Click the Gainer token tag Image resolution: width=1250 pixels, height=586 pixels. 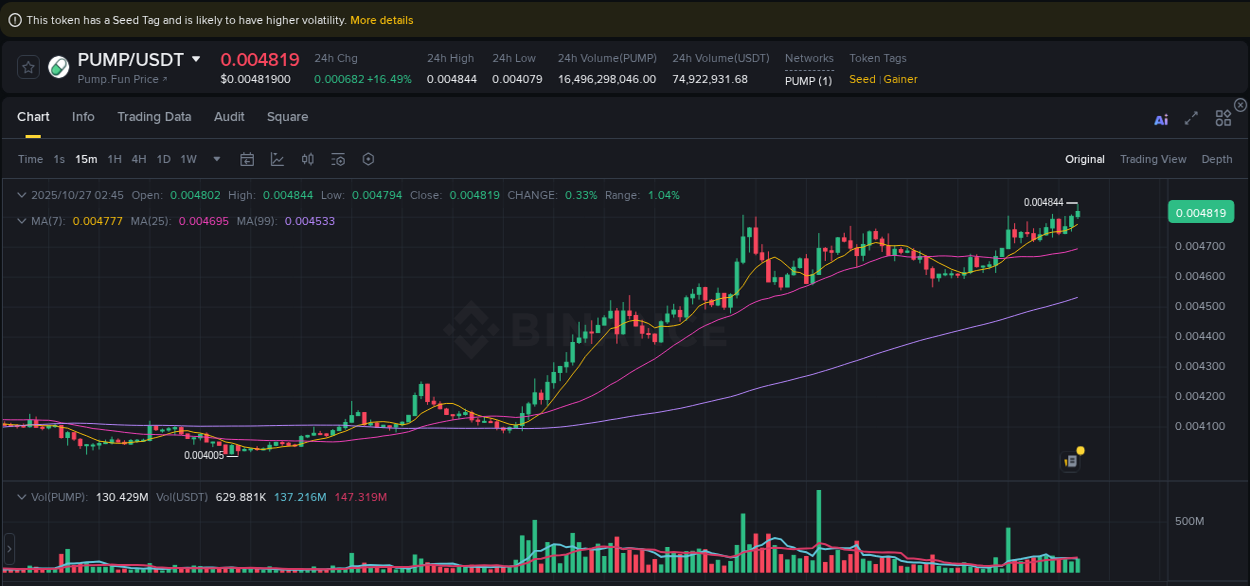point(901,79)
